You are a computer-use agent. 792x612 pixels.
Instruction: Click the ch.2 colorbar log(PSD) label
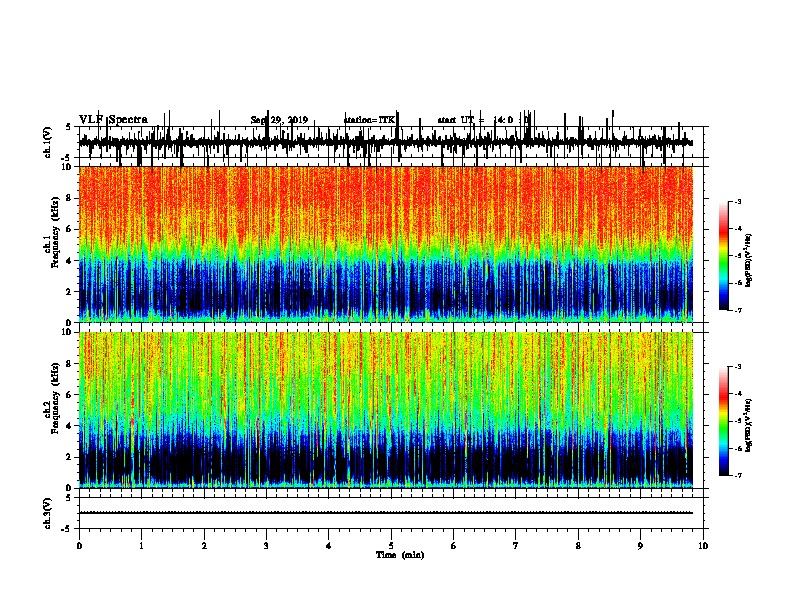coord(749,425)
